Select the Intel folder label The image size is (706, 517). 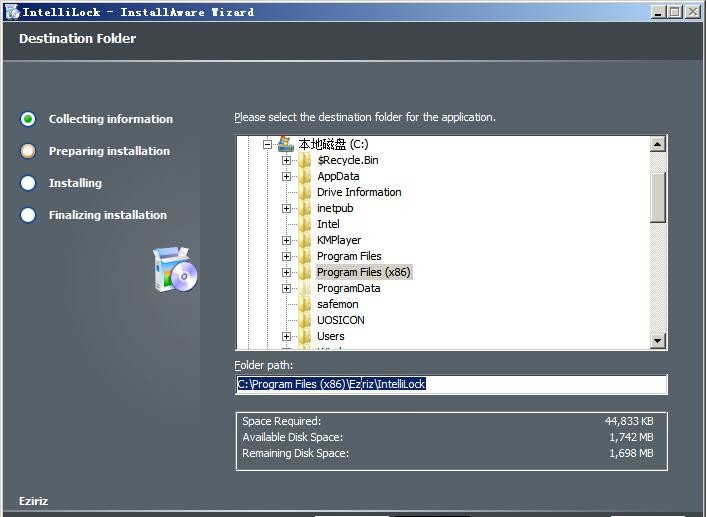[x=328, y=224]
